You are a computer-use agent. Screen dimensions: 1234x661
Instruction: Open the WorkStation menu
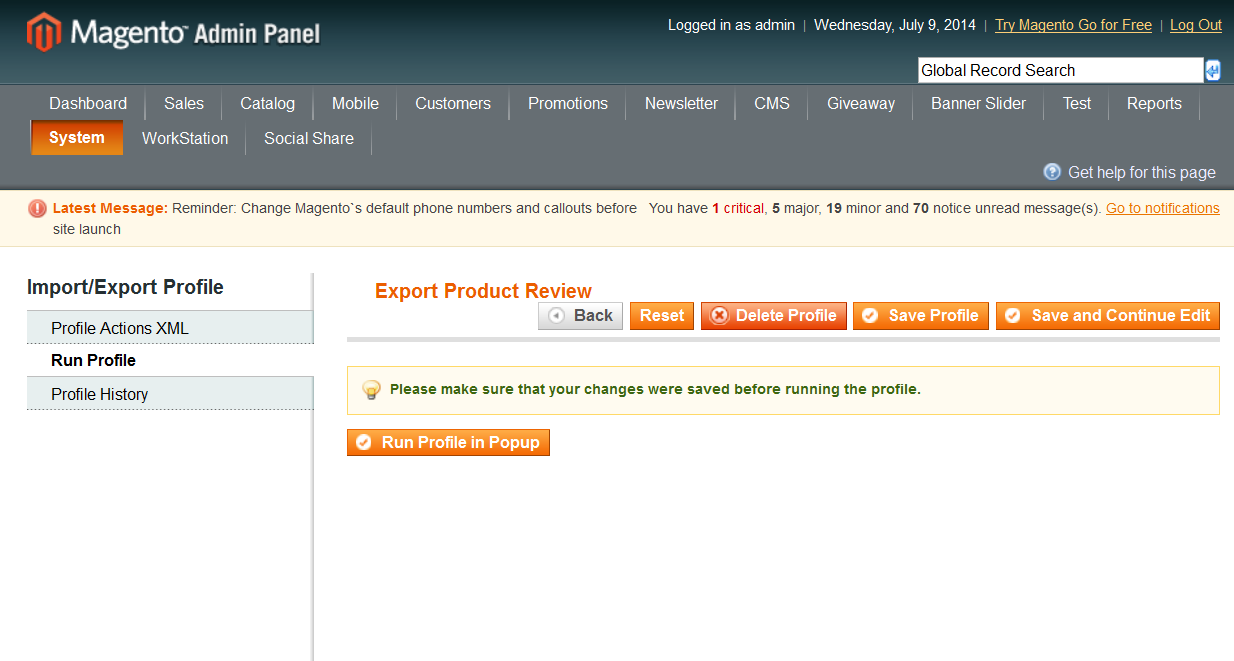pyautogui.click(x=185, y=138)
